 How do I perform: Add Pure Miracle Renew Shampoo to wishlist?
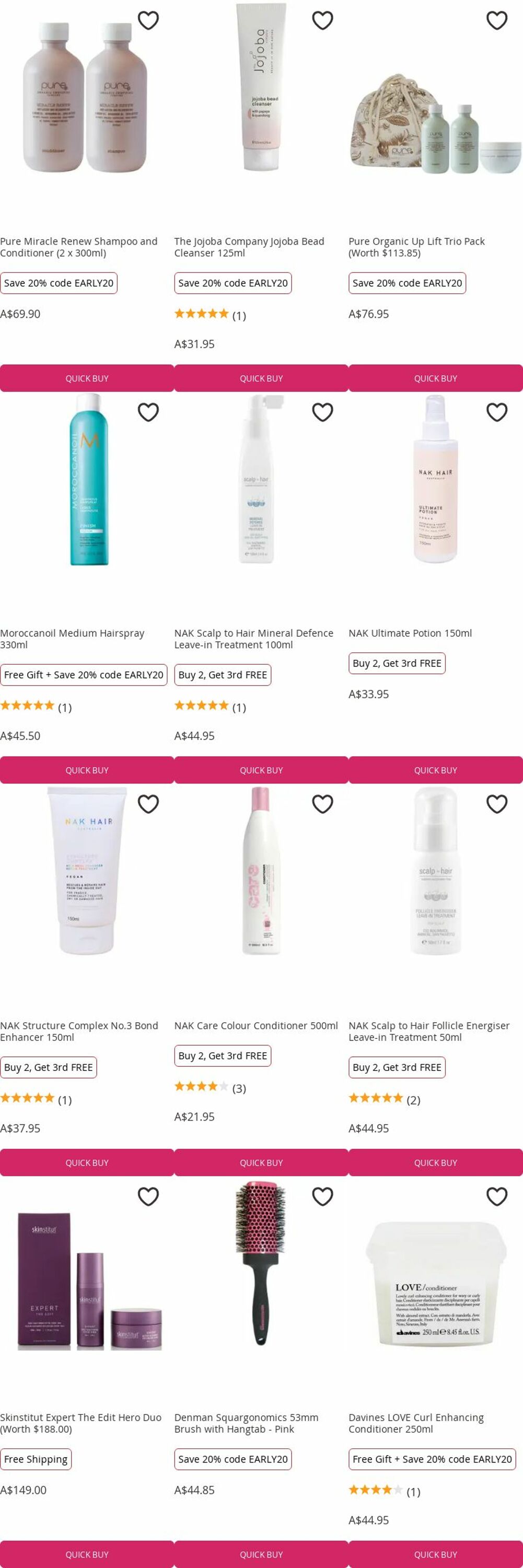click(x=148, y=21)
